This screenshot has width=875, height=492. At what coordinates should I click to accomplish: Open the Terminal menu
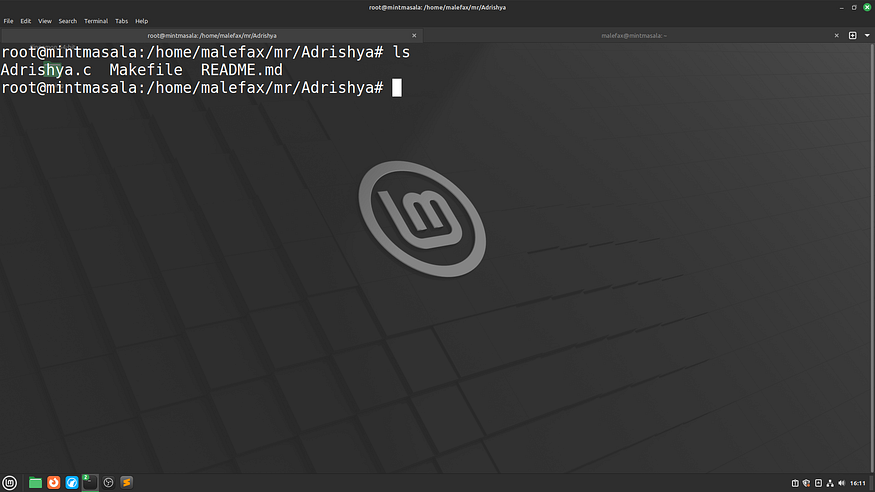96,21
